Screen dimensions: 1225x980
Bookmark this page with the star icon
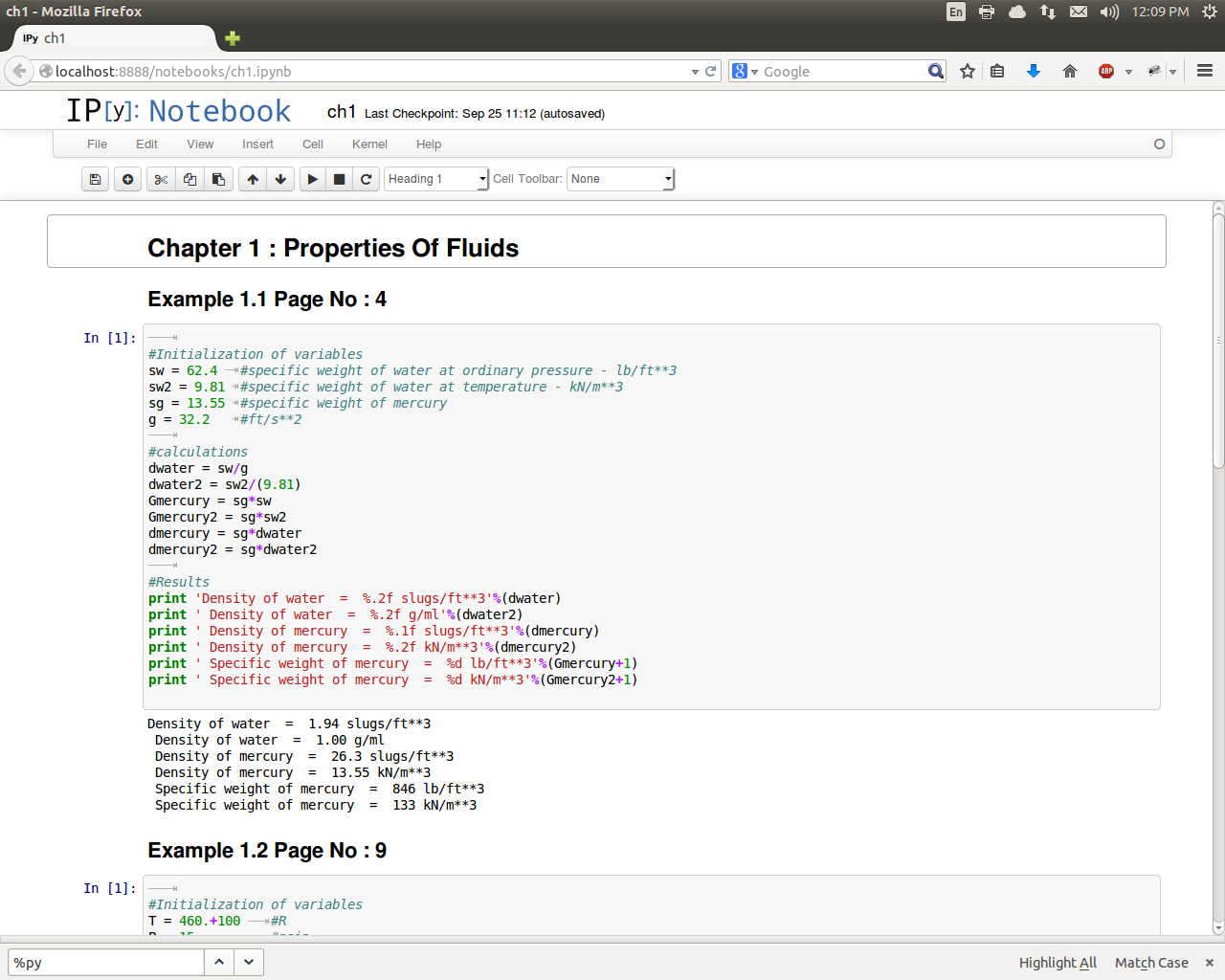[x=968, y=72]
